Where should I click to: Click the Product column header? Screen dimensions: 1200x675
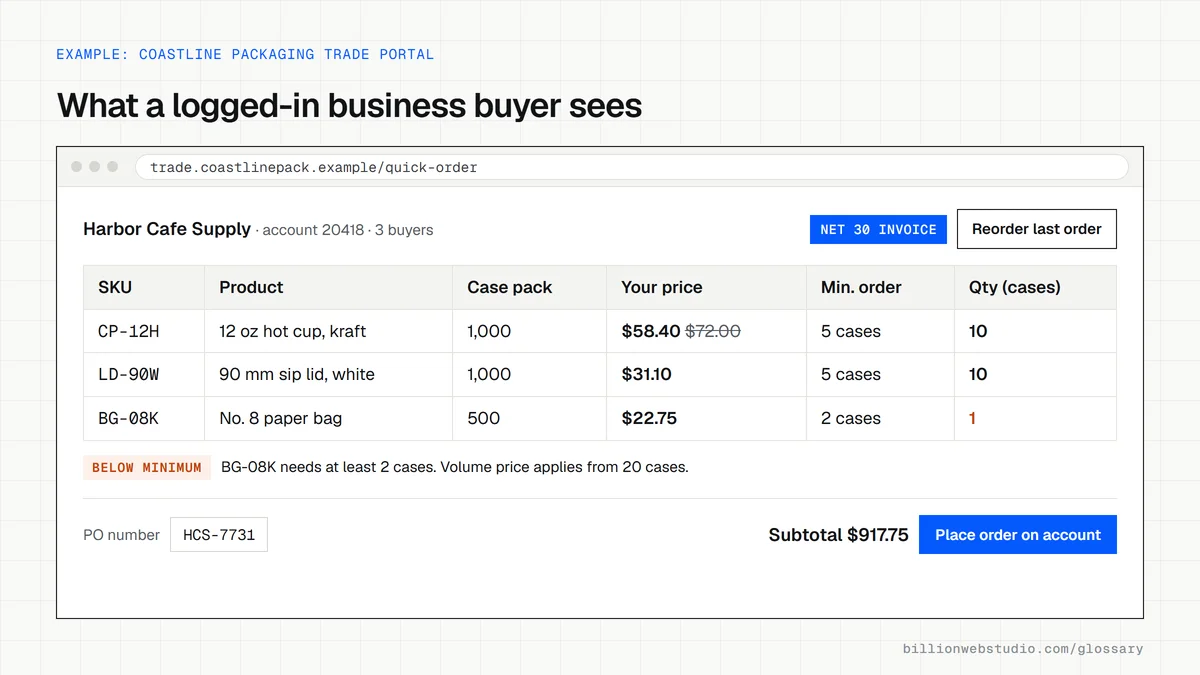(328, 287)
